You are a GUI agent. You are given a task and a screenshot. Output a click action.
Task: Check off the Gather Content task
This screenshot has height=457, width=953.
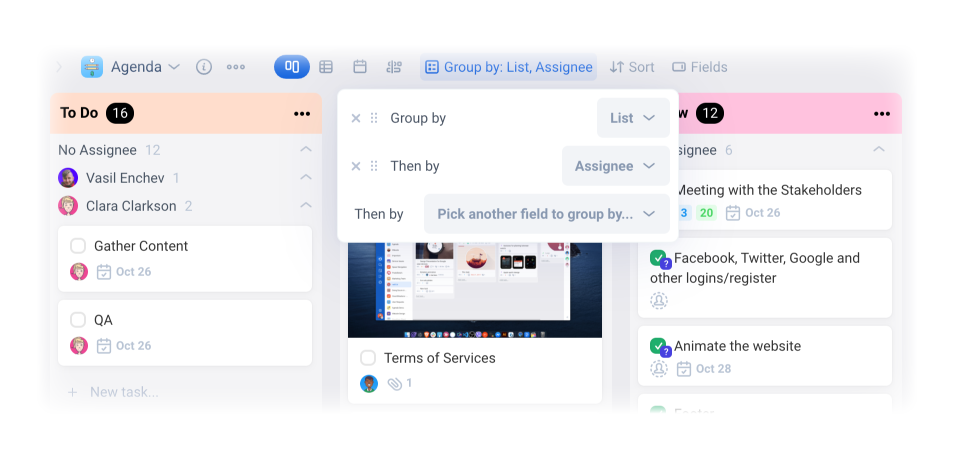[x=78, y=246]
